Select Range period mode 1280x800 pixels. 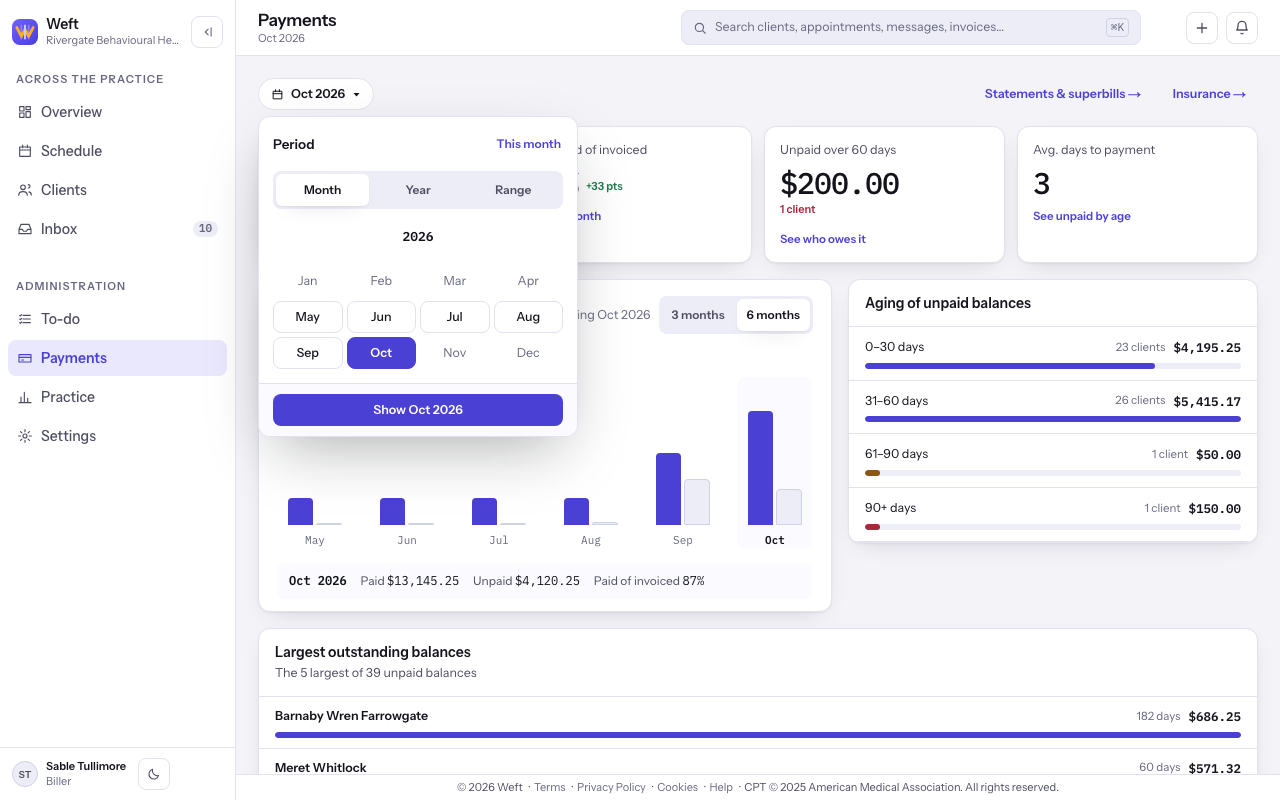point(513,190)
